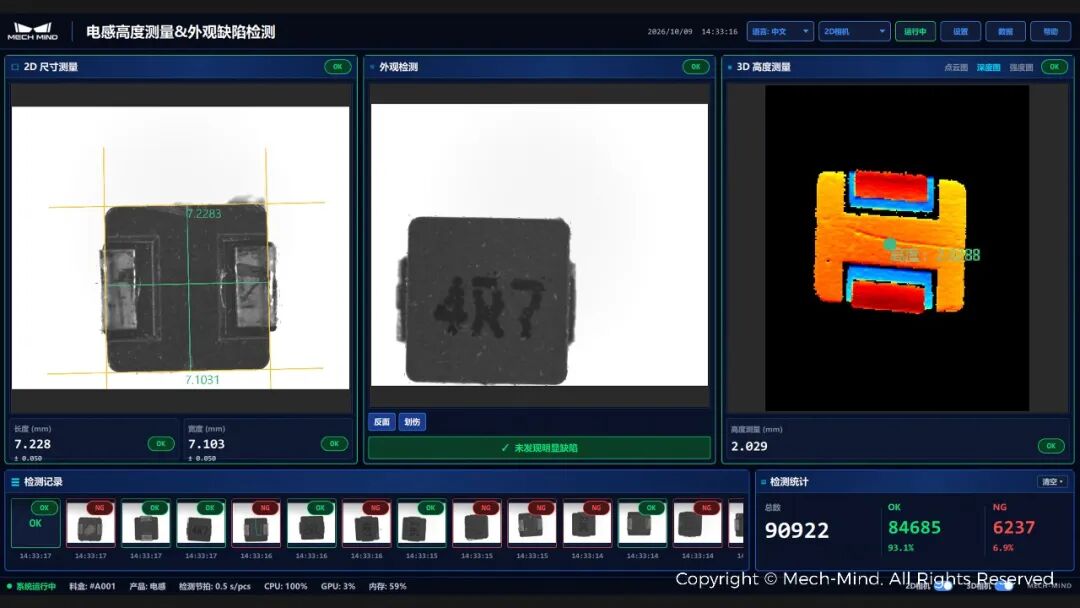This screenshot has height=608, width=1080.
Task: Open the OK record thumbnail timestamped 14:33:14
Action: 642,523
